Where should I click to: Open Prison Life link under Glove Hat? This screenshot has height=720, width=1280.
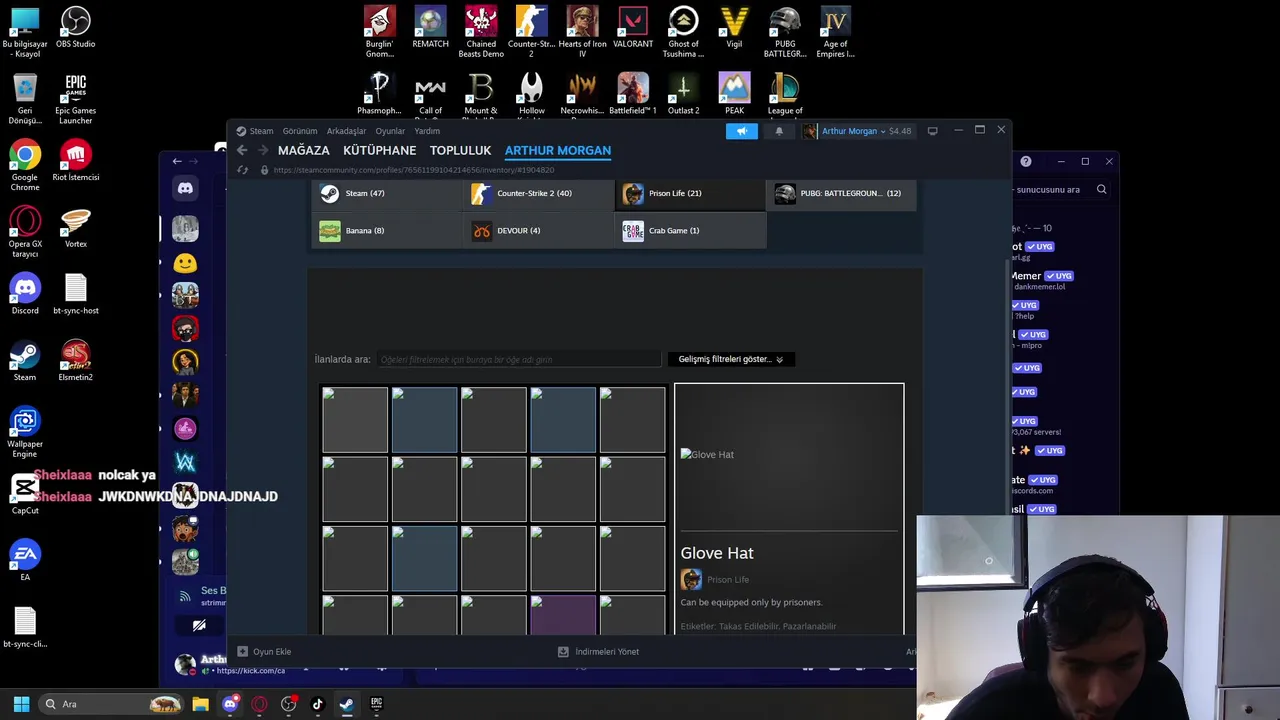pos(728,580)
